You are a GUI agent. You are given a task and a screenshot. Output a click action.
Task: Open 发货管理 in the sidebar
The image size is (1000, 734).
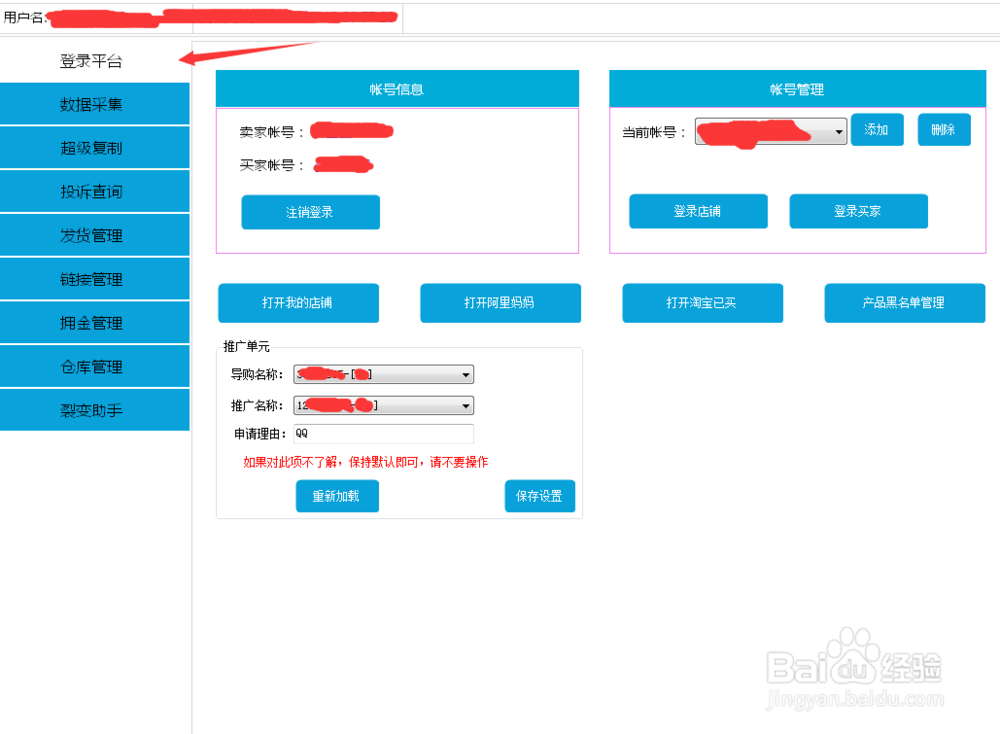point(95,235)
